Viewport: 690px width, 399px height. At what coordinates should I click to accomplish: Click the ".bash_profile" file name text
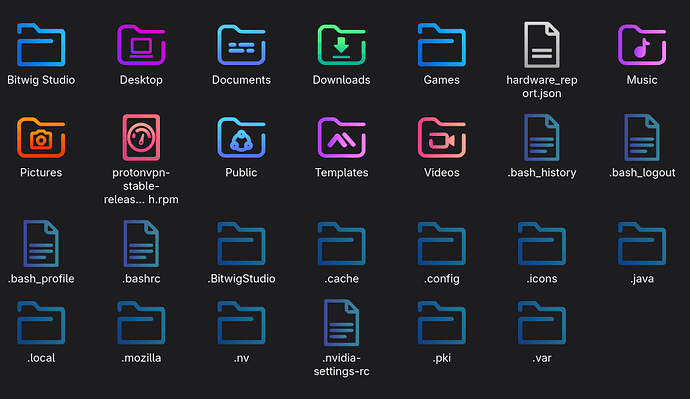pos(41,279)
